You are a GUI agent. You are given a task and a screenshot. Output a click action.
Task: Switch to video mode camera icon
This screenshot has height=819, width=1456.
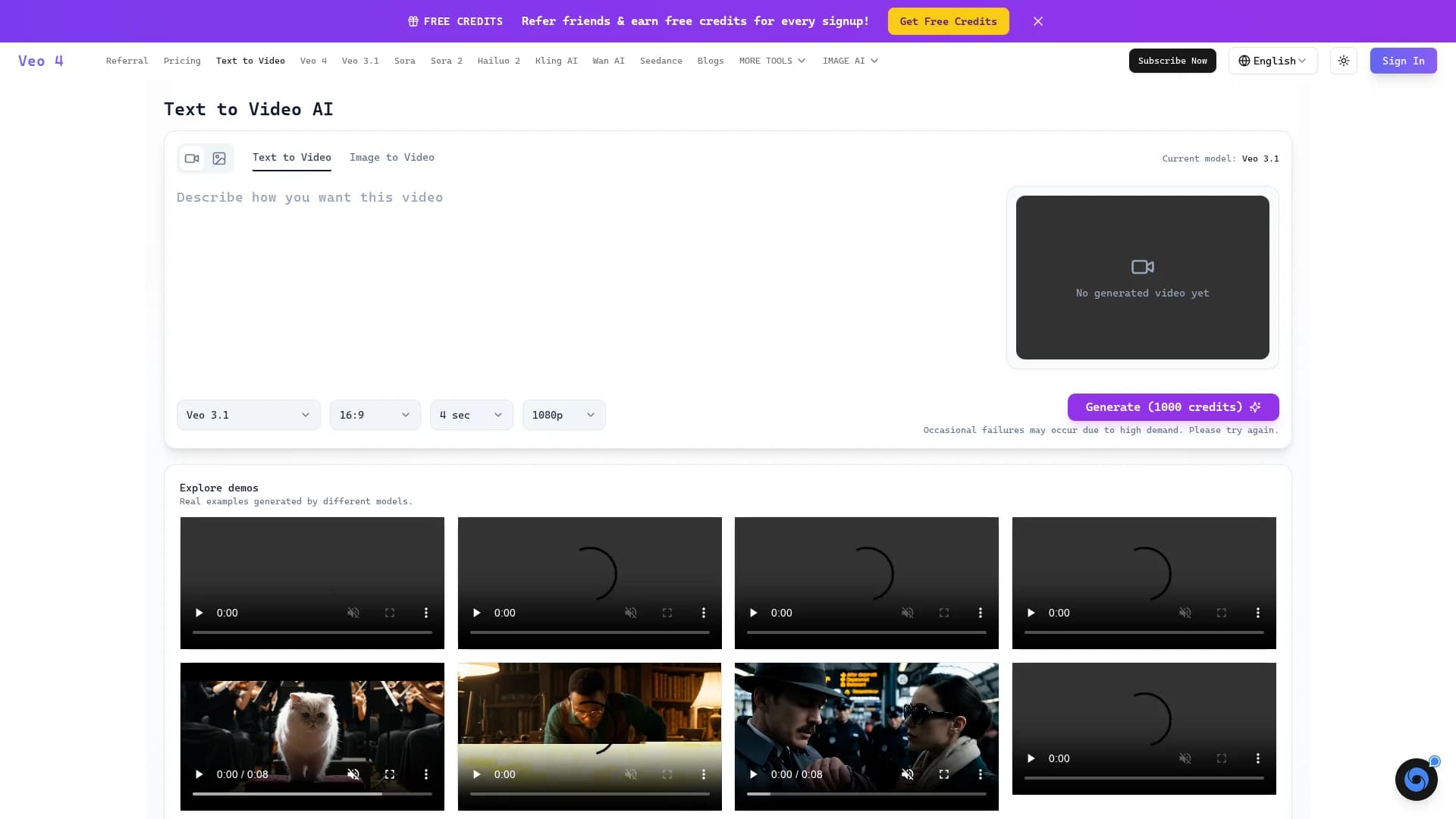click(x=192, y=158)
